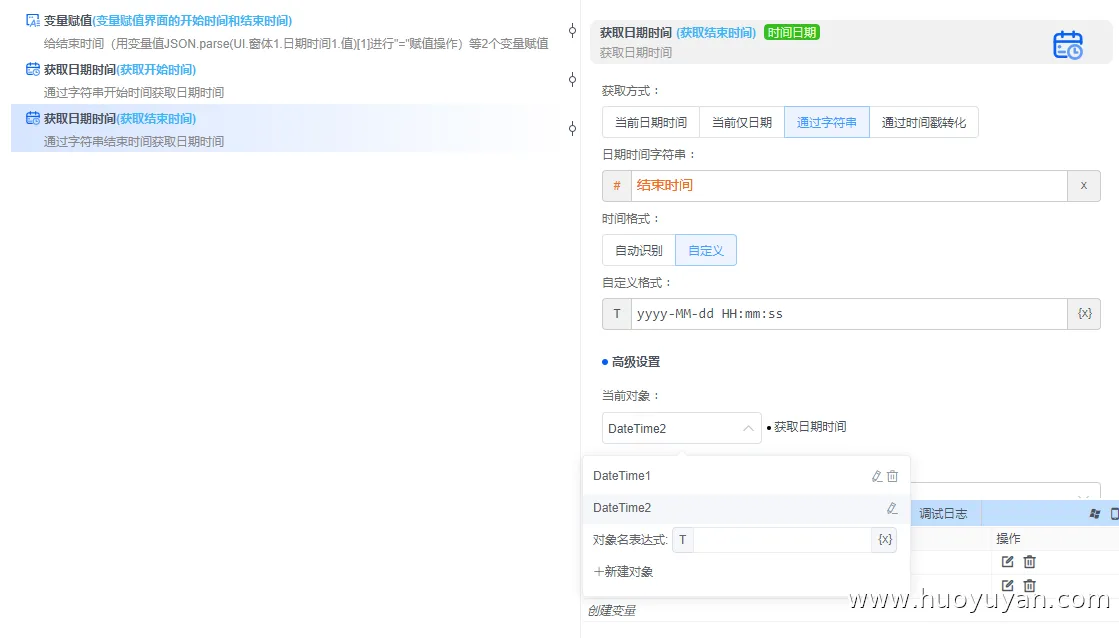Click the green 时间日期 tag
Viewport: 1119px width, 638px height.
[x=791, y=32]
